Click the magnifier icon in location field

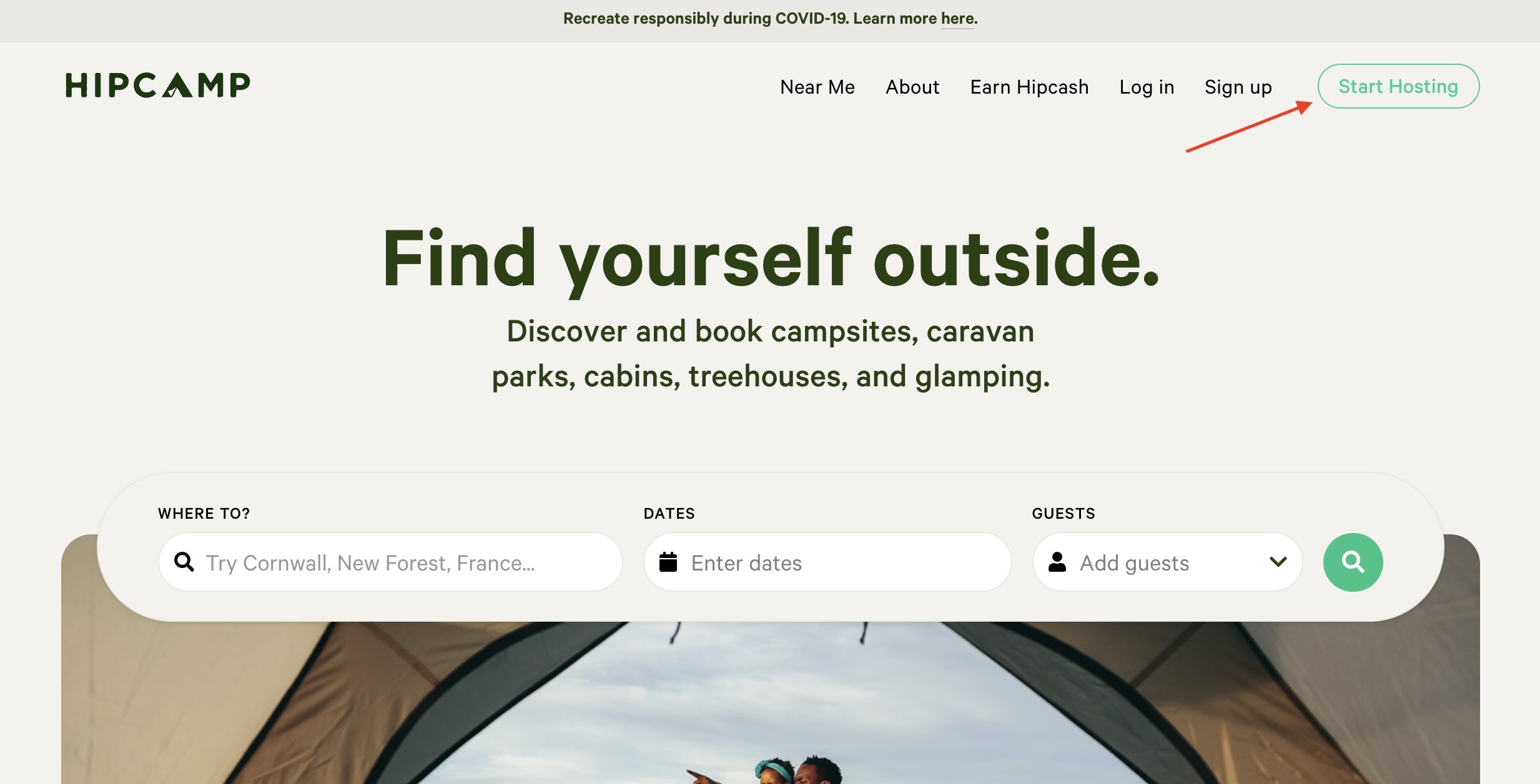point(184,562)
